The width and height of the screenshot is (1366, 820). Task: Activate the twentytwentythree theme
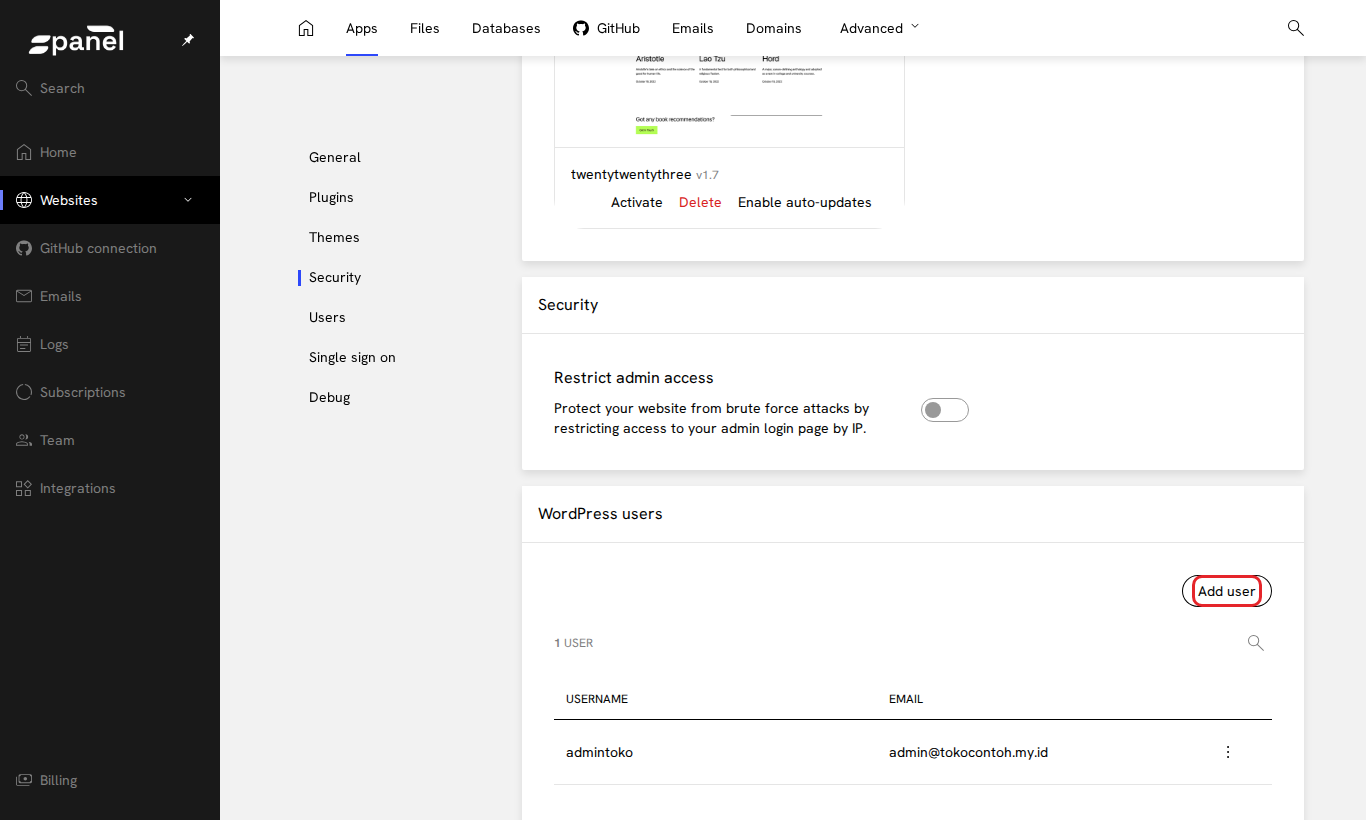pyautogui.click(x=637, y=202)
